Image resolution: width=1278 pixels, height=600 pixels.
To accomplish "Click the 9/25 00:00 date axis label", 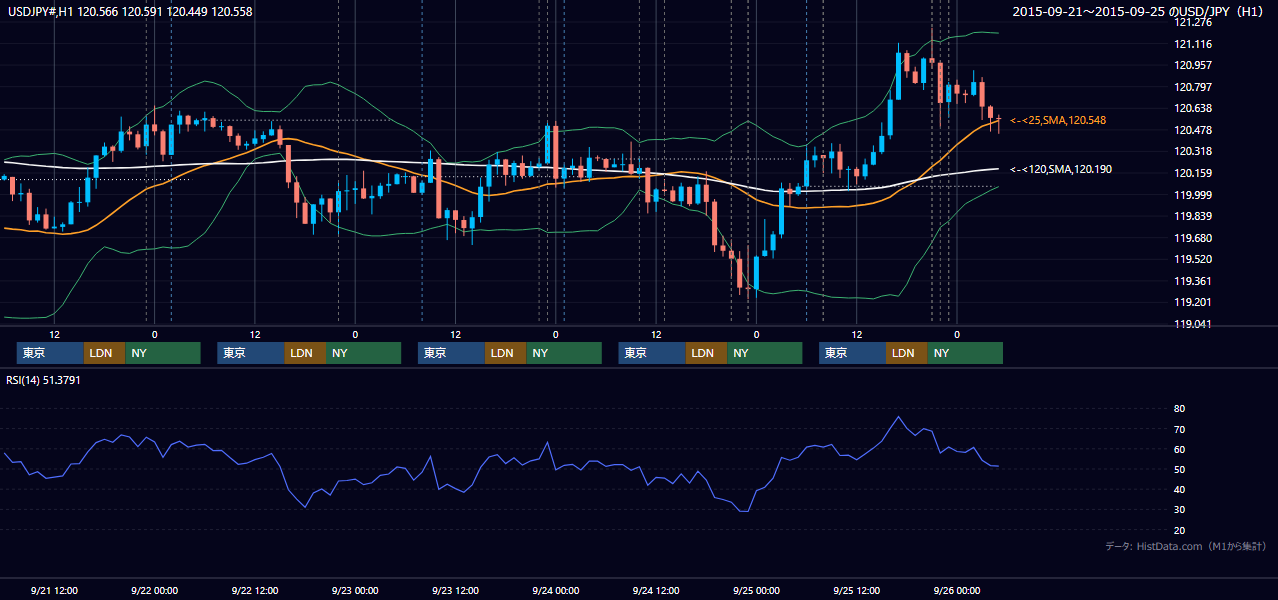I will [756, 590].
